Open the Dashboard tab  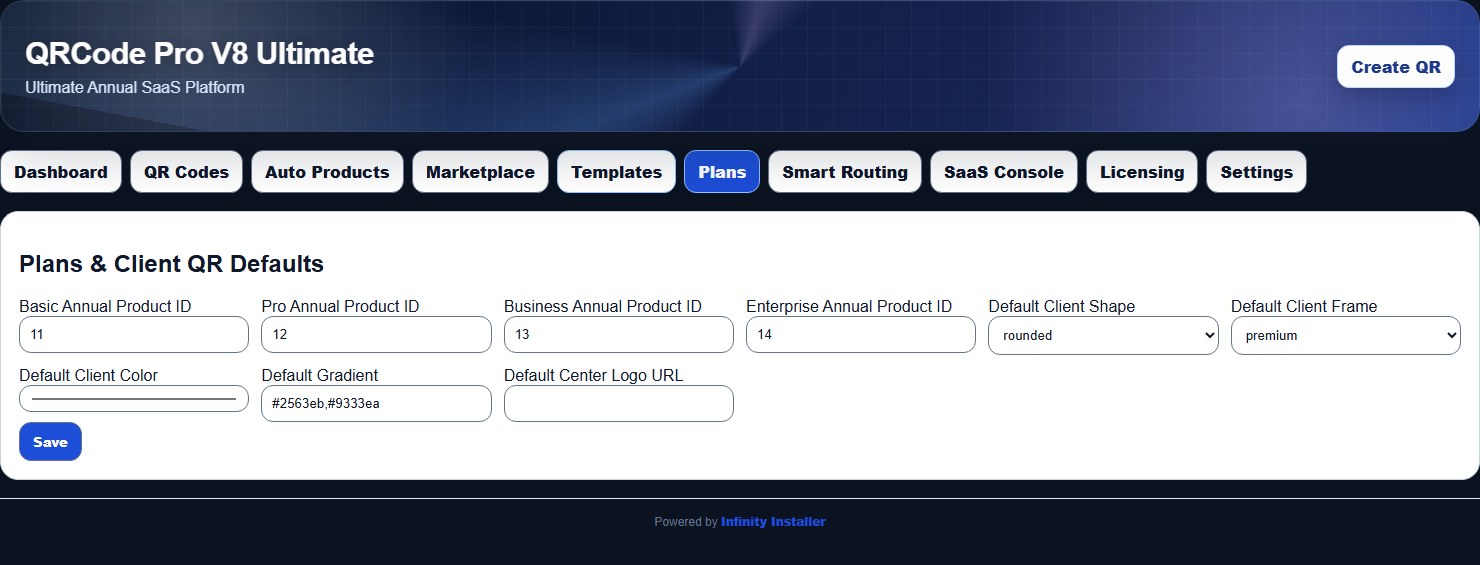61,172
